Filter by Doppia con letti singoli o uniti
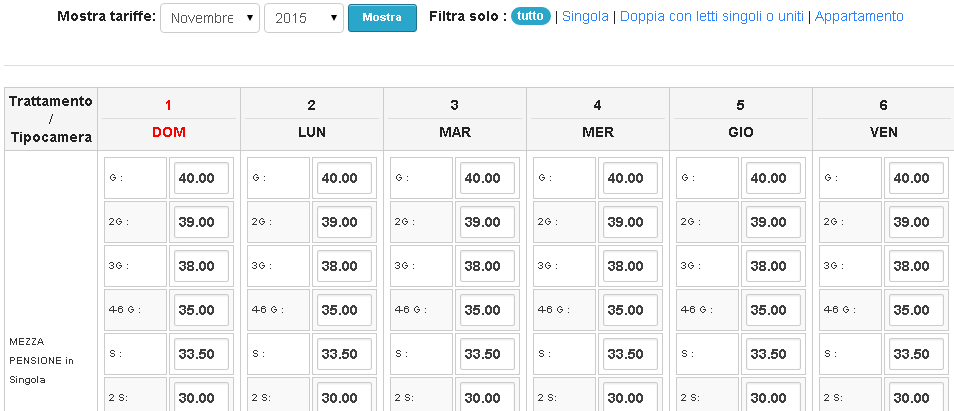Screen dimensions: 954x411 [x=712, y=16]
